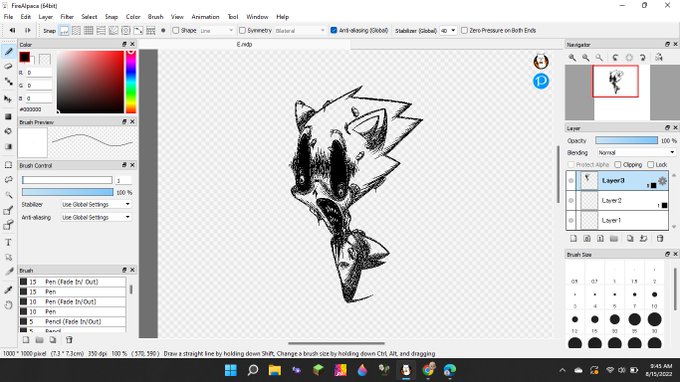Select the Magic Wand tool
680x382 pixels.
[8, 195]
